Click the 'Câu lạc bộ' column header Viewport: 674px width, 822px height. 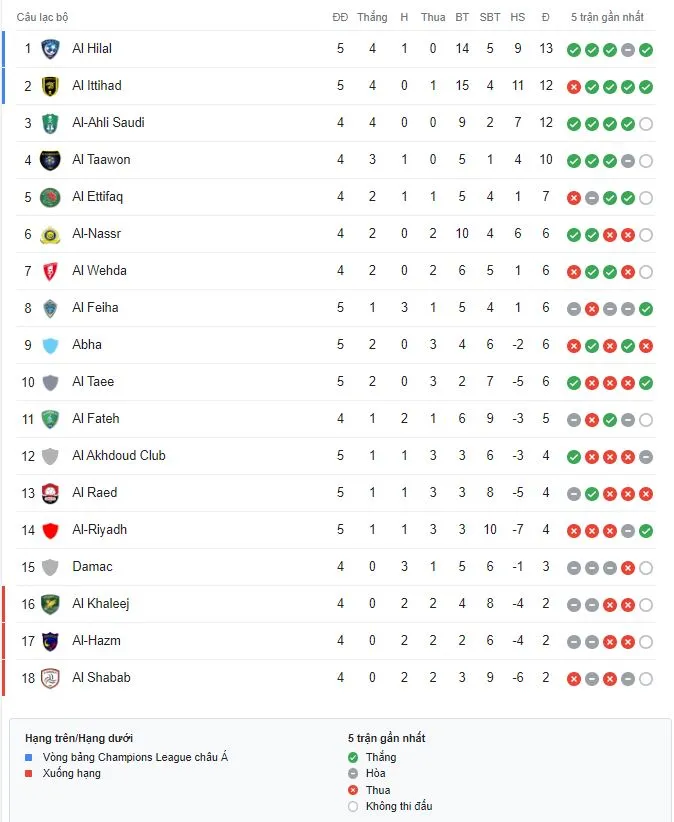[42, 17]
